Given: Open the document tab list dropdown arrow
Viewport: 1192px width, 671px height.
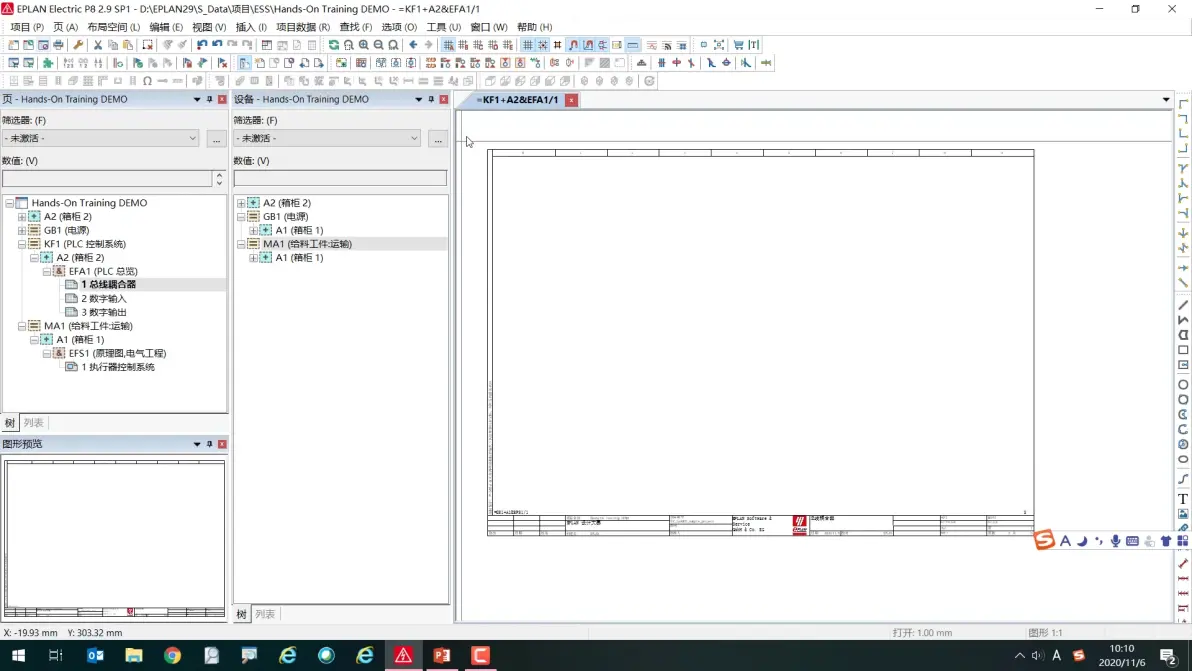Looking at the screenshot, I should [1166, 100].
